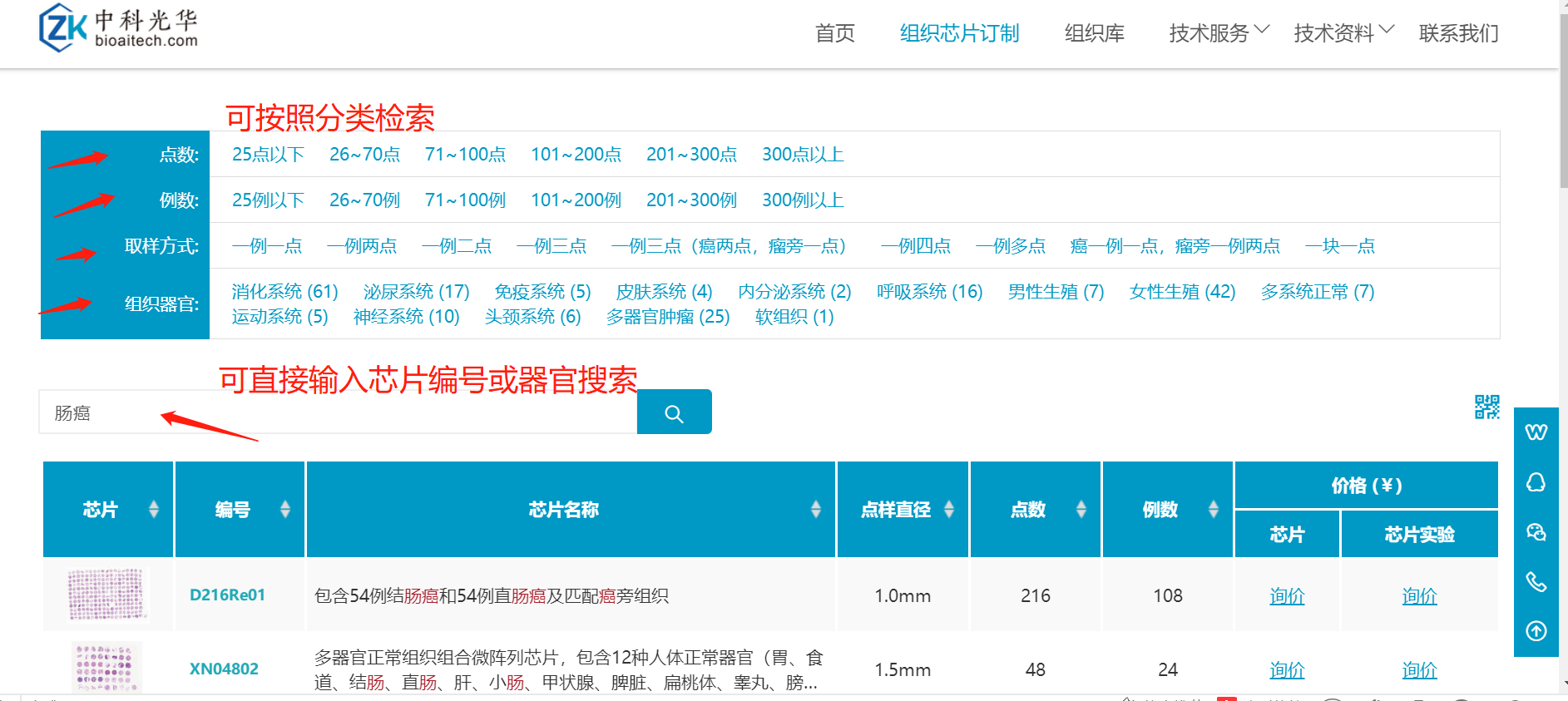The image size is (1568, 701).
Task: Click the W chat icon in sidebar
Action: pos(1536,432)
